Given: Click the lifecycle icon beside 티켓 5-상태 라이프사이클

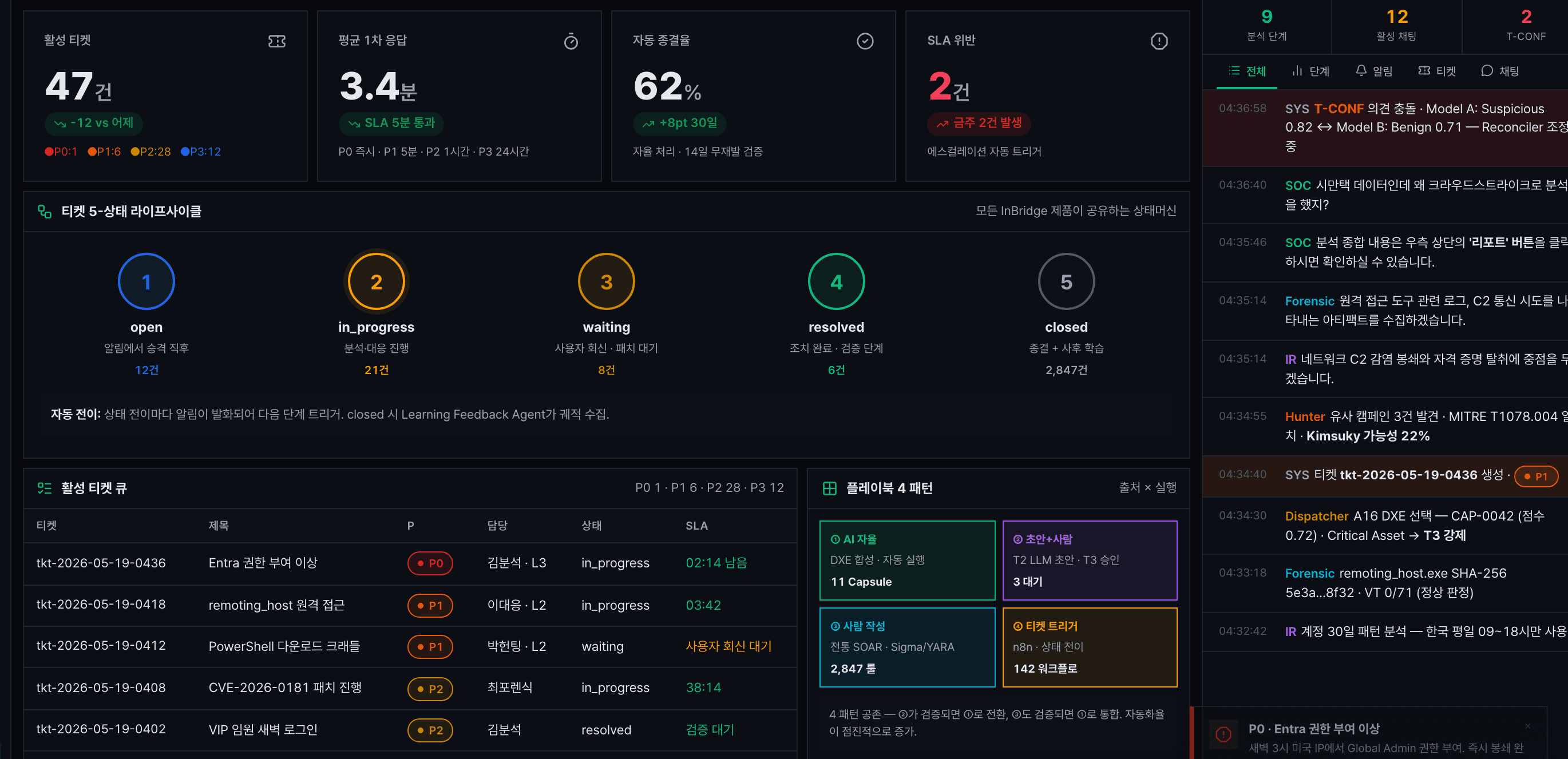Looking at the screenshot, I should tap(45, 212).
